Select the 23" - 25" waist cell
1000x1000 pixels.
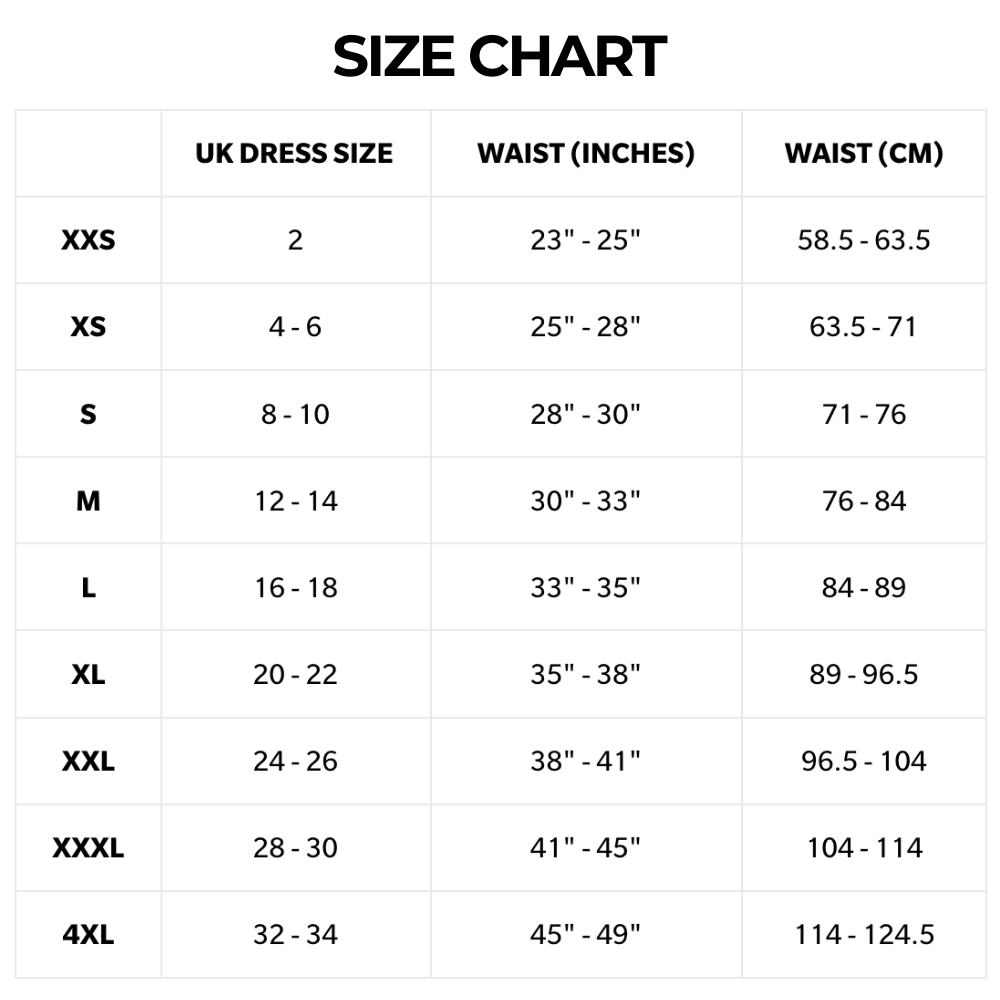tap(585, 241)
